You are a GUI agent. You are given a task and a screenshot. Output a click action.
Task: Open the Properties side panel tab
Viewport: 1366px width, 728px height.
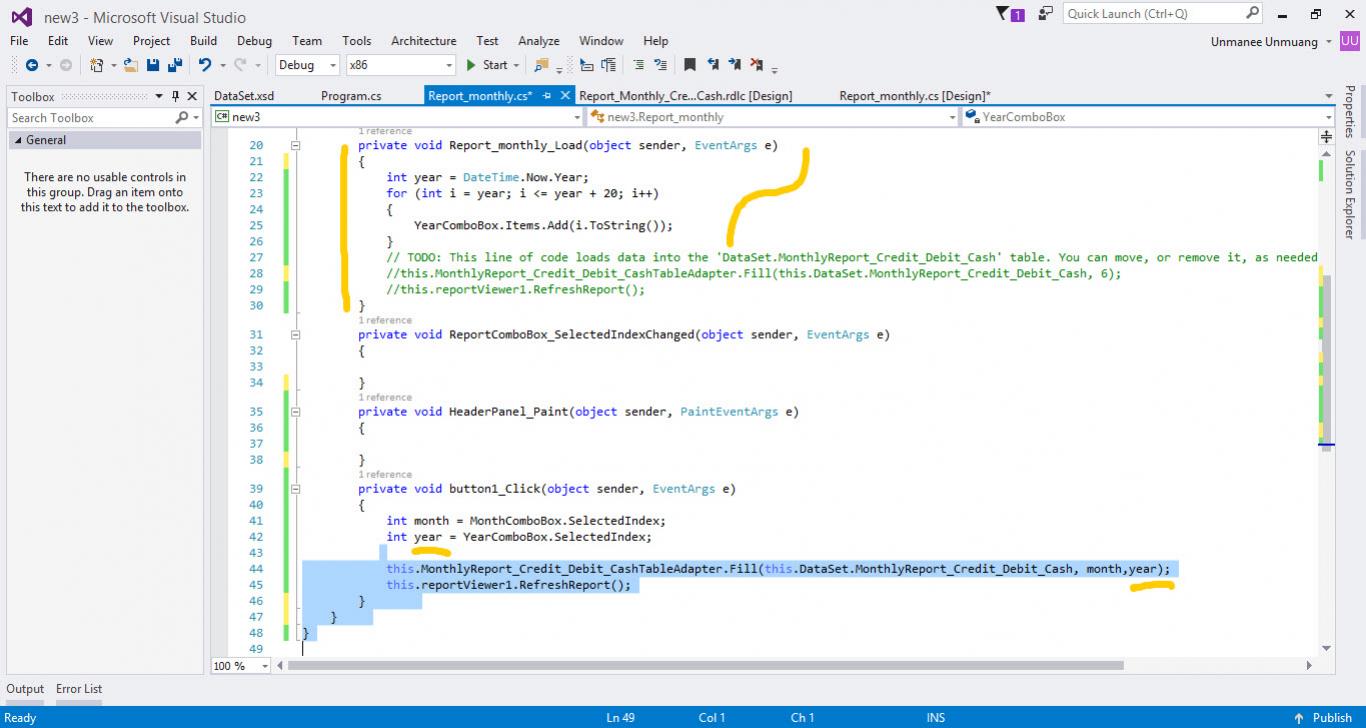(x=1349, y=111)
